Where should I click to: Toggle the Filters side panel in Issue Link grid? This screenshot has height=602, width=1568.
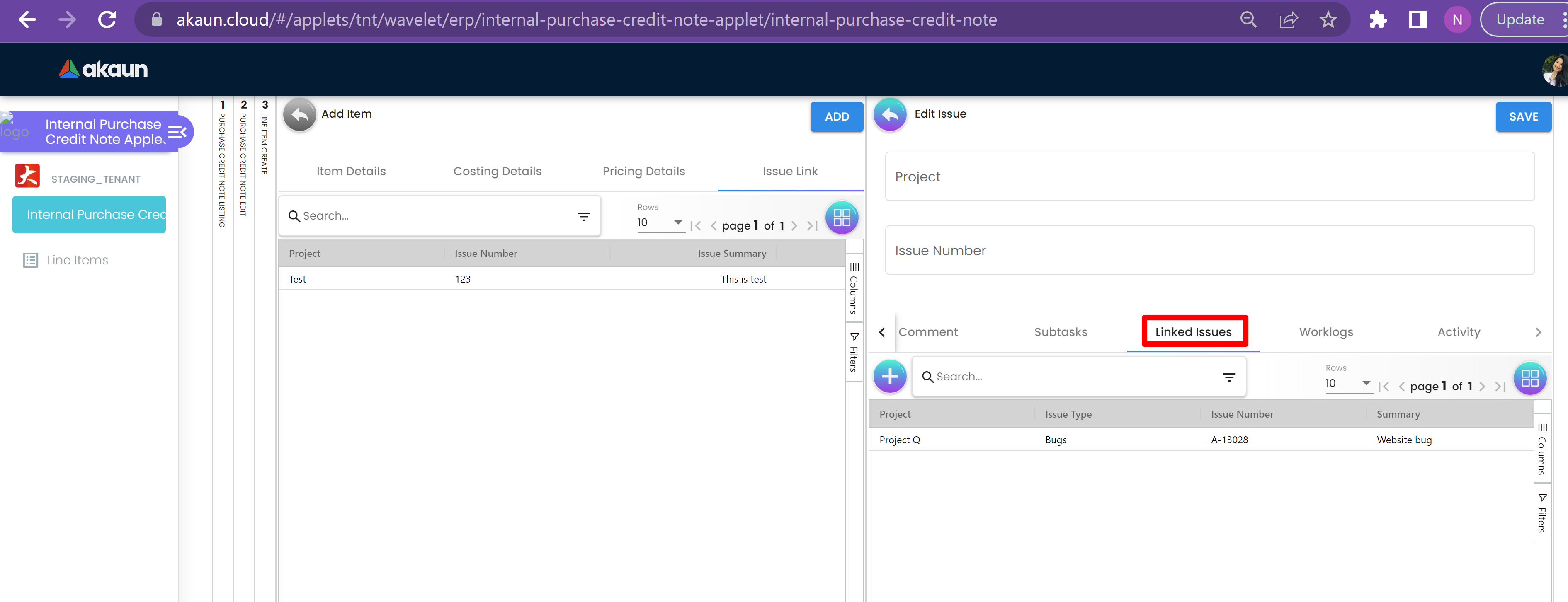tap(854, 352)
